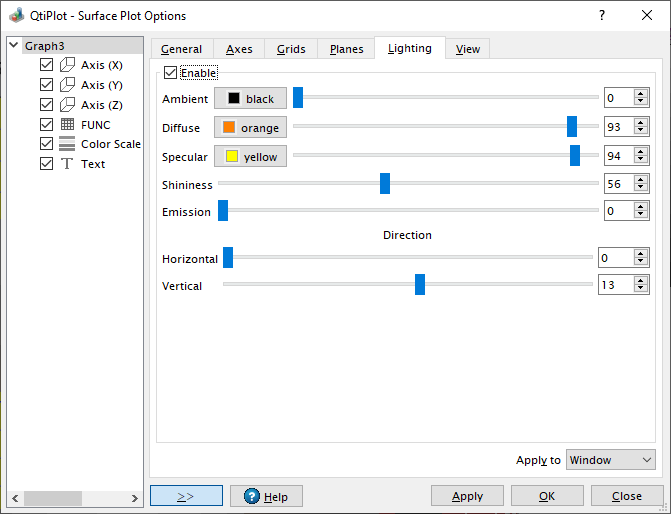Click the Axis (Z) cube icon
The image size is (671, 514).
(x=67, y=105)
